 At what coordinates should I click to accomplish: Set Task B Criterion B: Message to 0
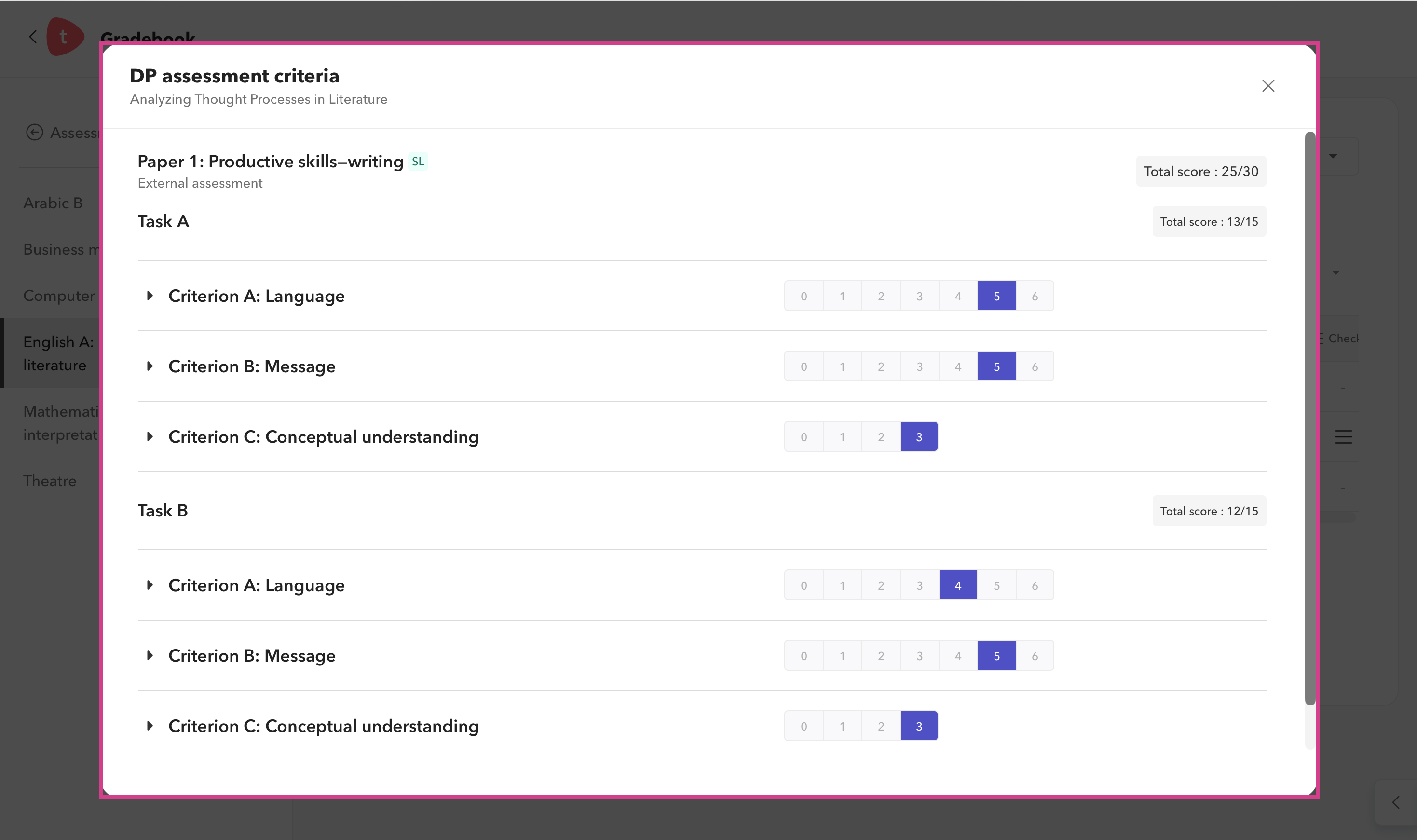tap(804, 655)
